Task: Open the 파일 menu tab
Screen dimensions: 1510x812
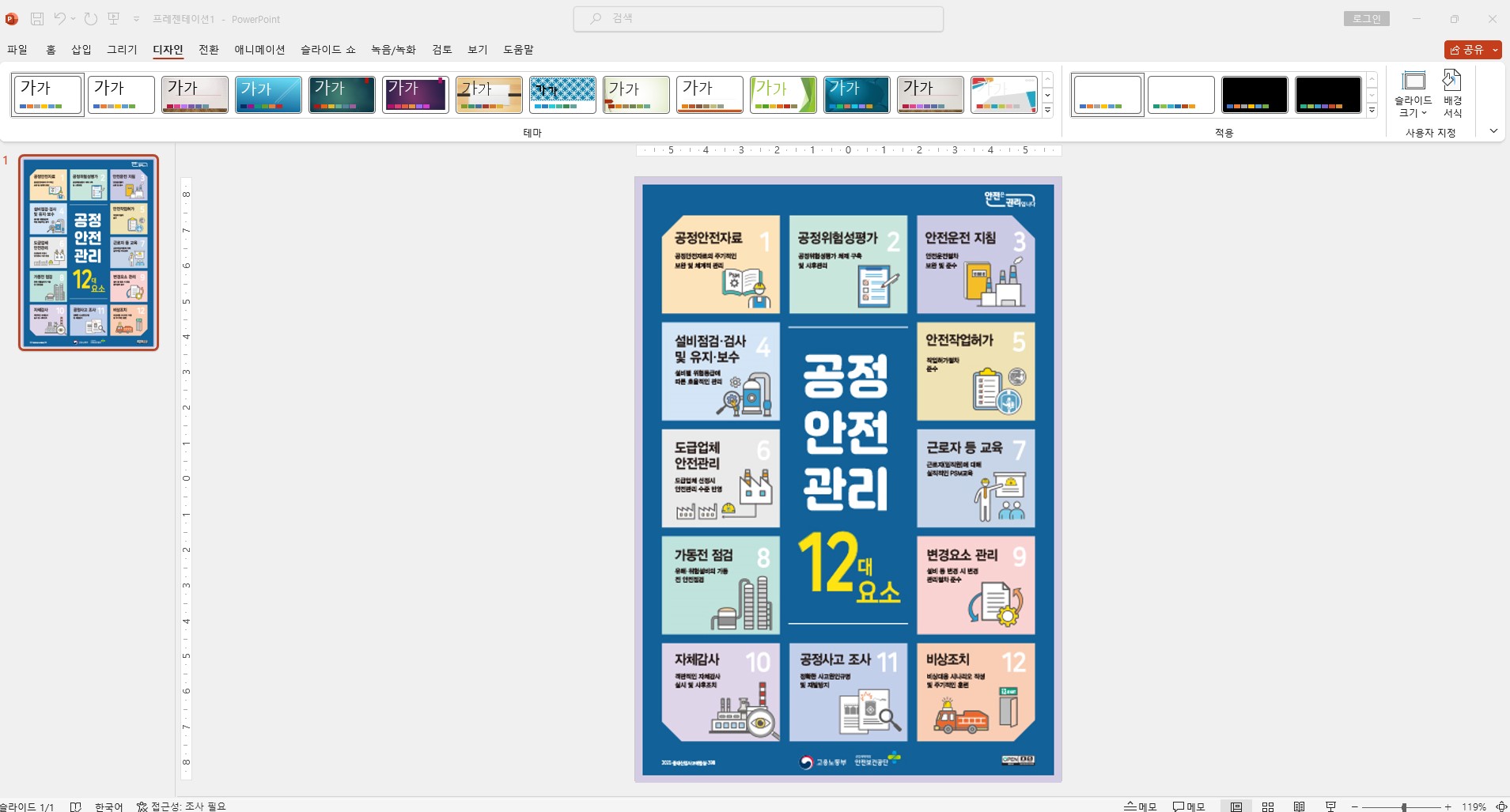Action: click(17, 49)
